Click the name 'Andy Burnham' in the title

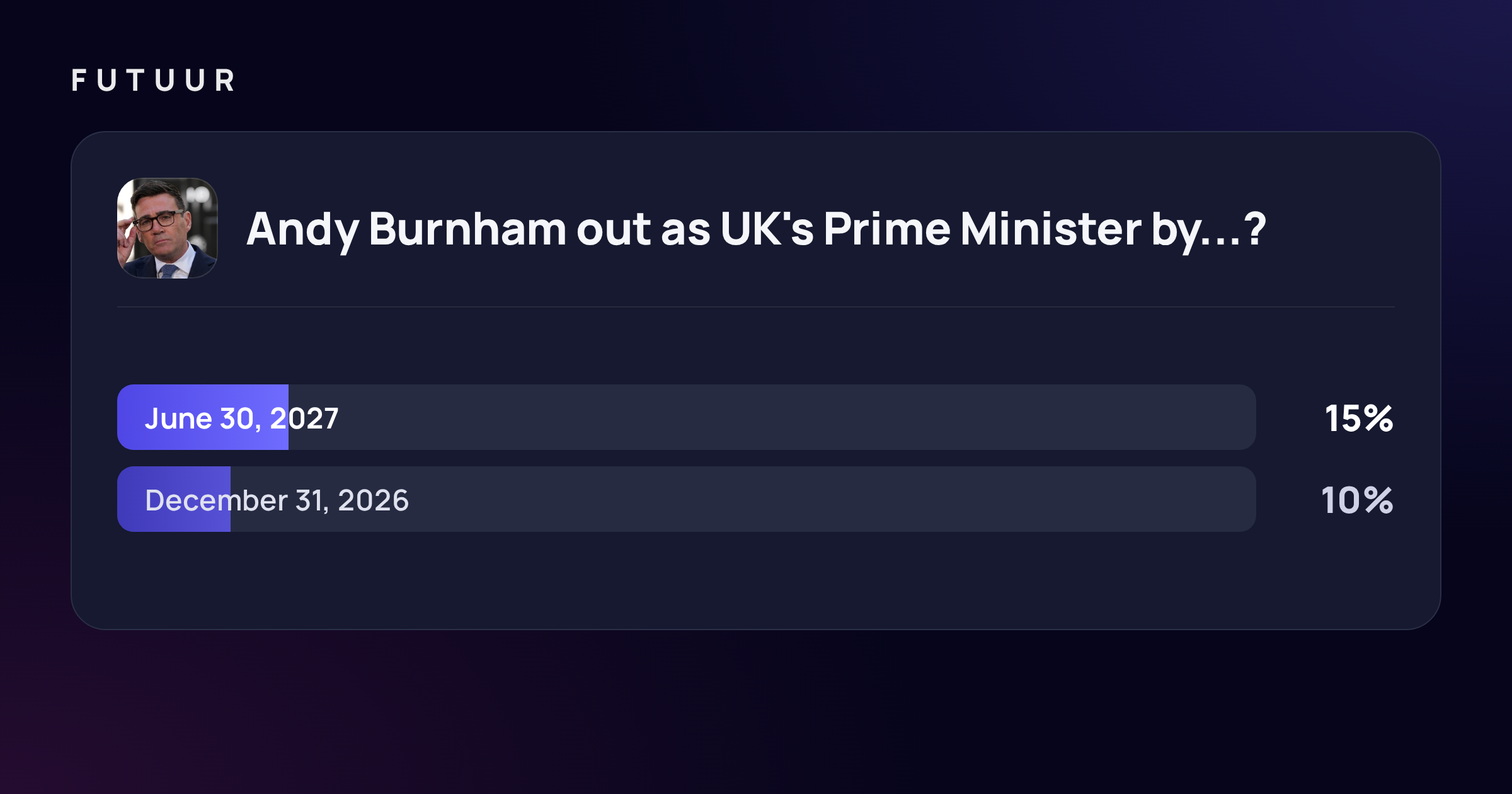click(x=406, y=229)
